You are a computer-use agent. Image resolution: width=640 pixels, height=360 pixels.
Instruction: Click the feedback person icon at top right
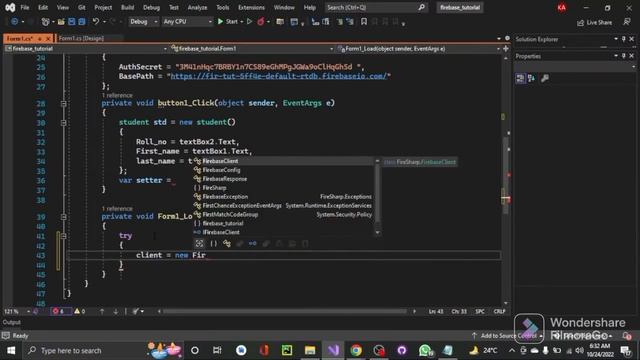(627, 22)
